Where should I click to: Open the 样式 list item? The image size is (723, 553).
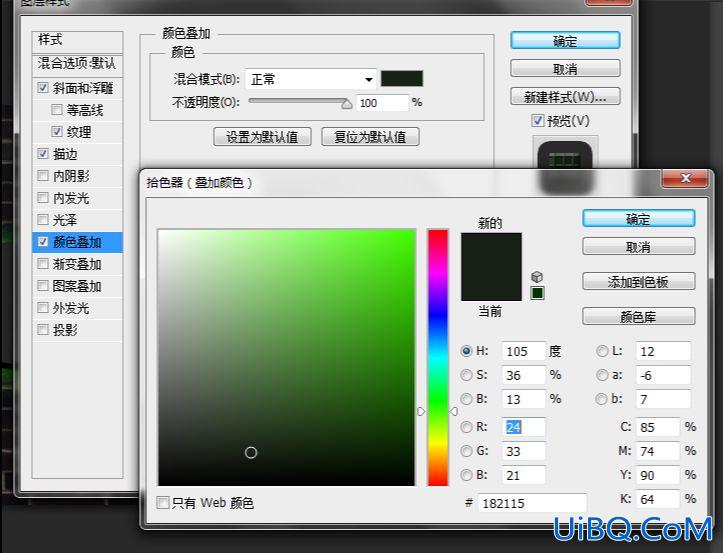(77, 41)
